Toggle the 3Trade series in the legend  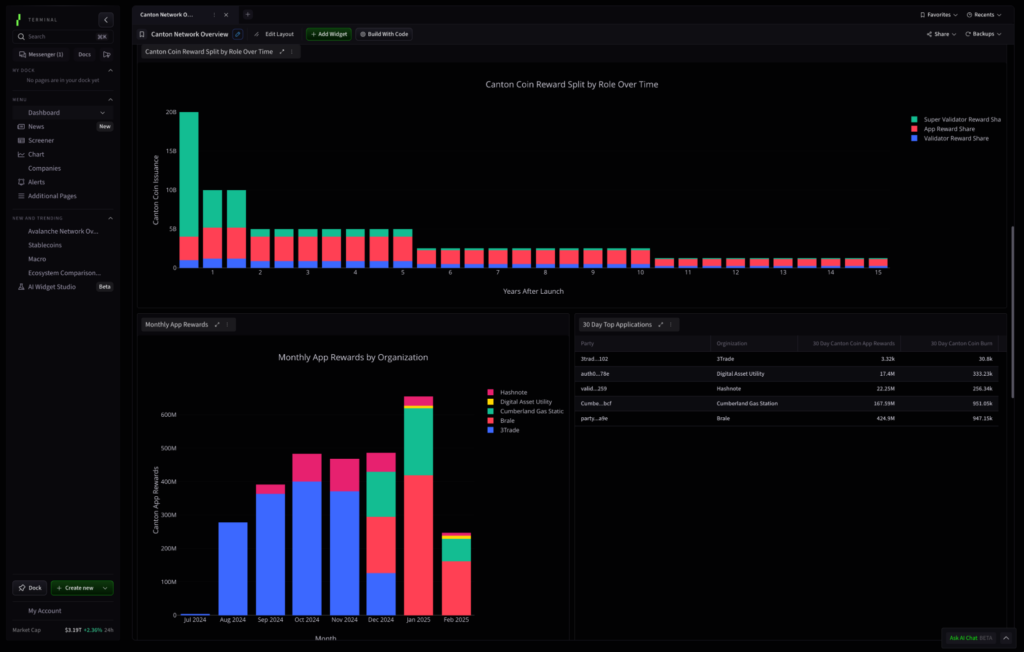point(503,430)
